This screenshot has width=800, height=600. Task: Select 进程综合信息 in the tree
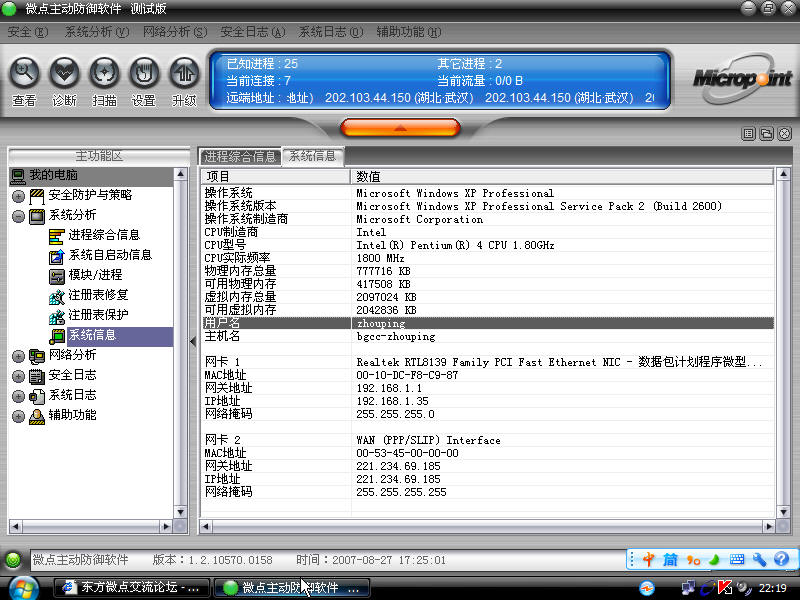pyautogui.click(x=104, y=235)
